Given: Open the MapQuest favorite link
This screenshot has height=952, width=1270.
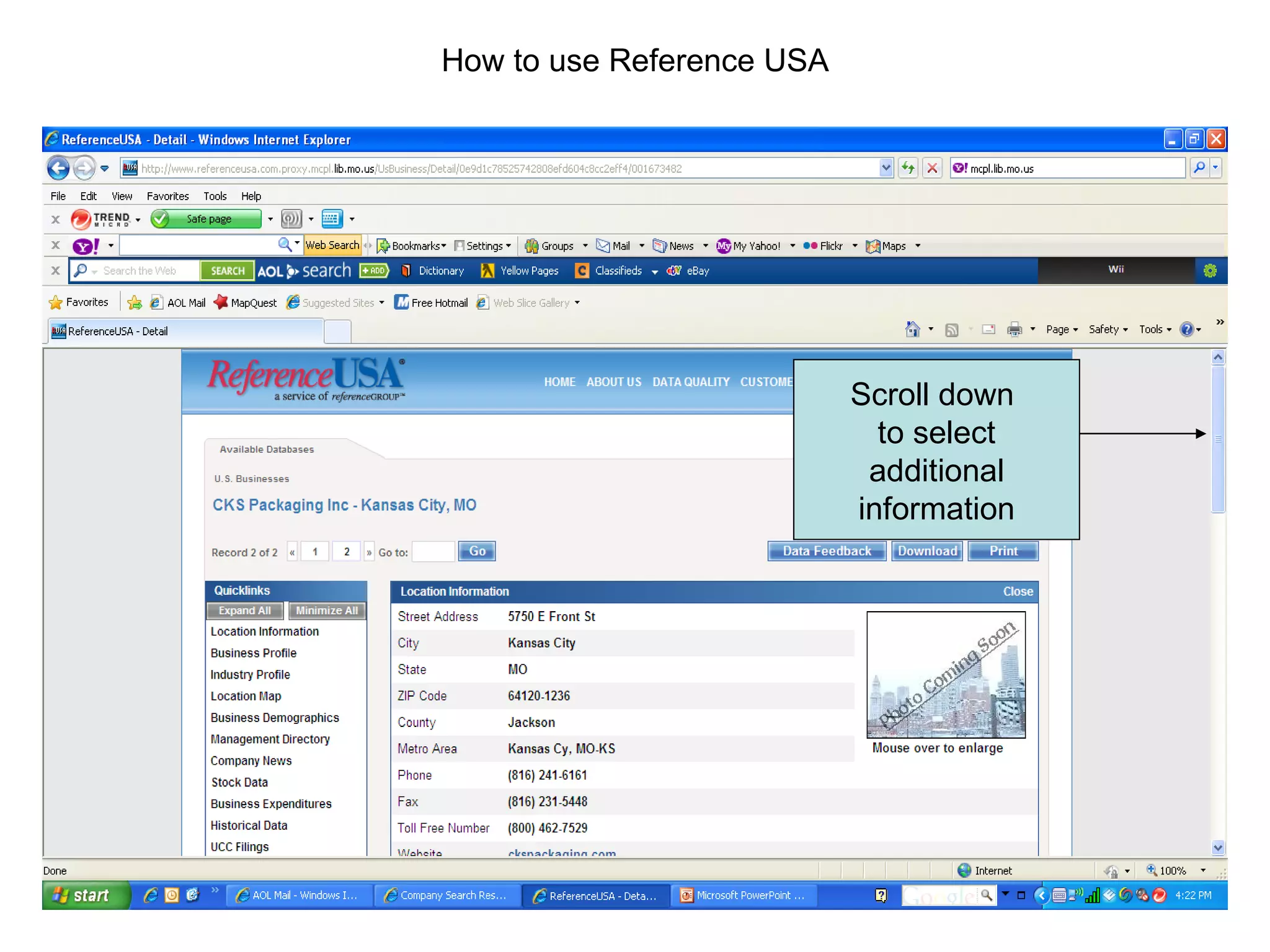Looking at the screenshot, I should pyautogui.click(x=245, y=302).
